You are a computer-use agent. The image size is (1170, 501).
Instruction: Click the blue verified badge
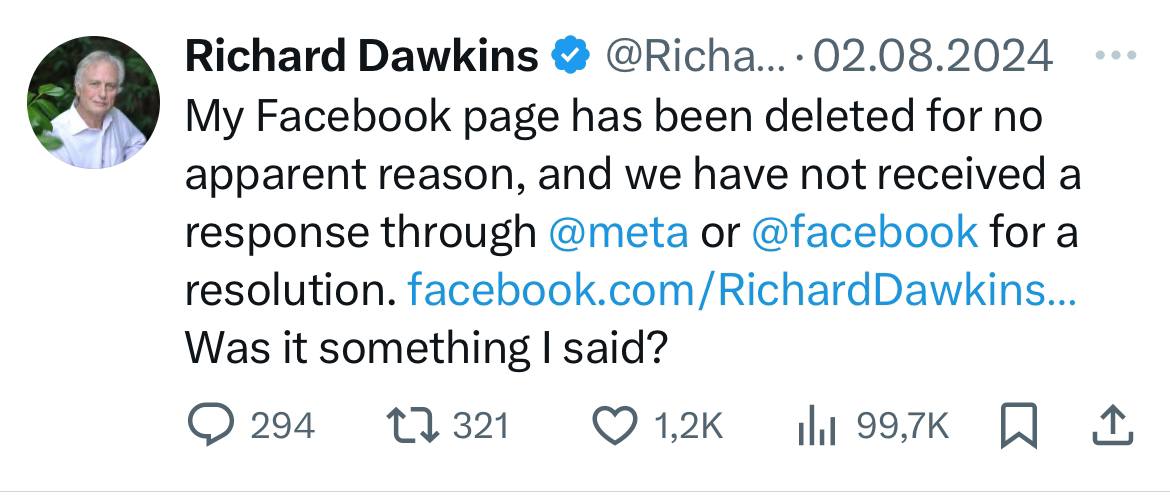click(x=570, y=57)
